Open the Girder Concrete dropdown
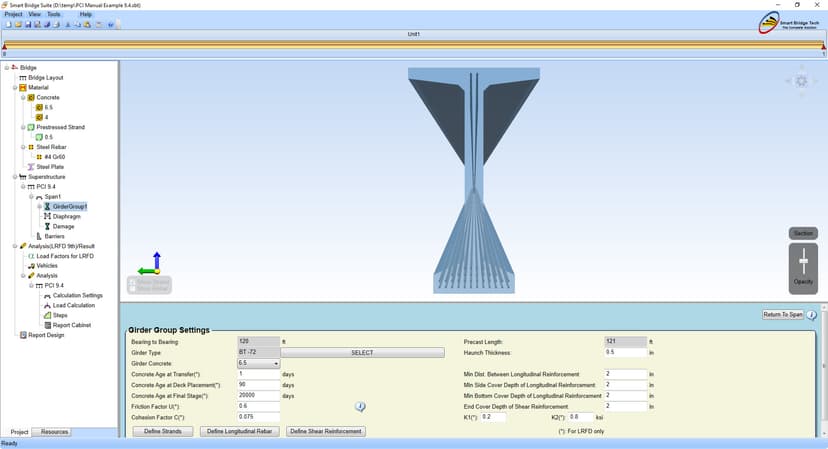828x449 pixels. point(276,363)
